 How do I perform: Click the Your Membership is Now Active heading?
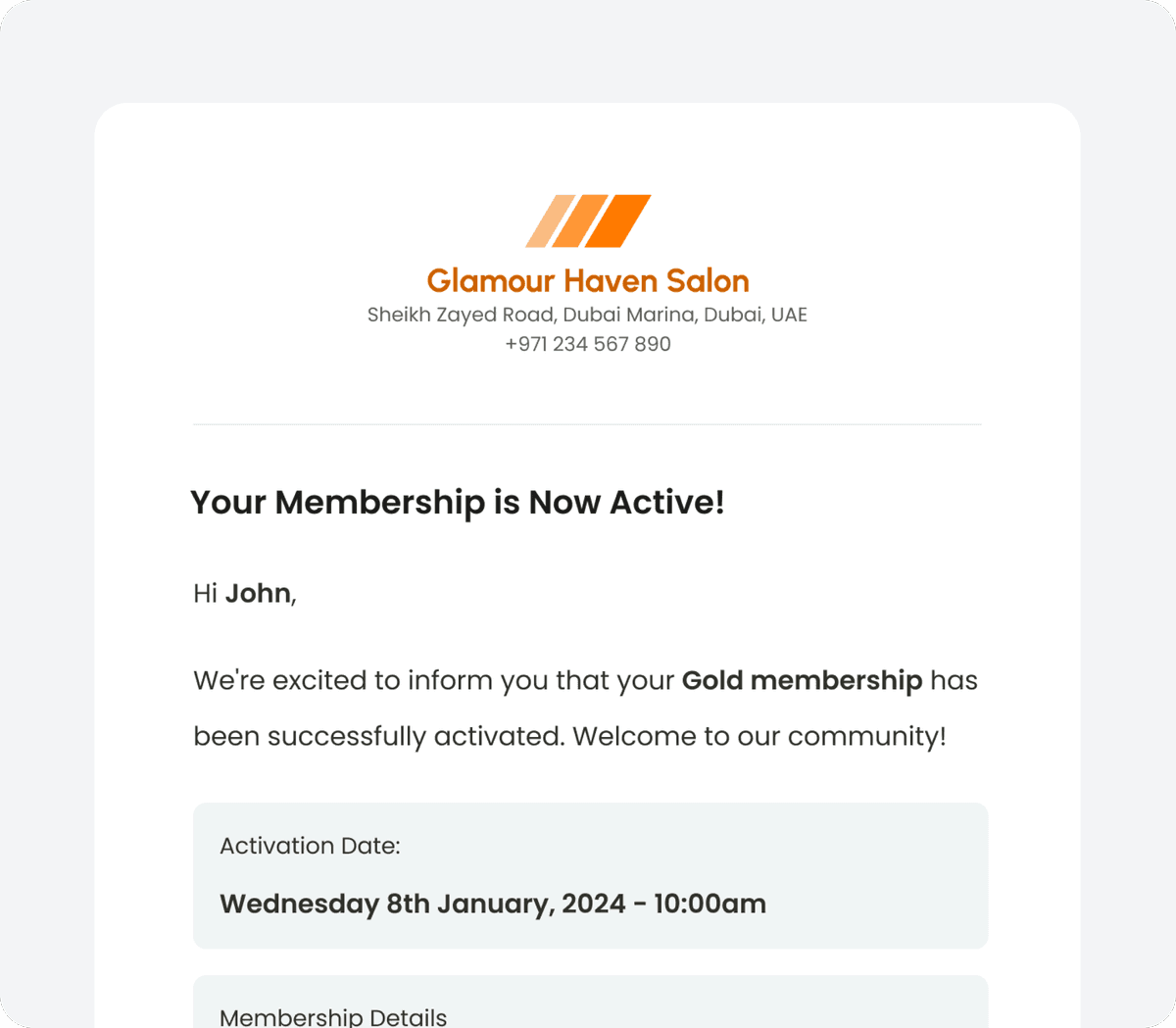[x=458, y=502]
